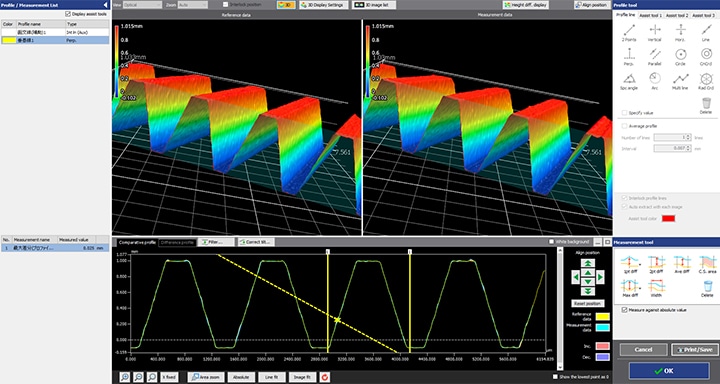
Task: Select the Horz. profile line tool
Action: click(681, 33)
